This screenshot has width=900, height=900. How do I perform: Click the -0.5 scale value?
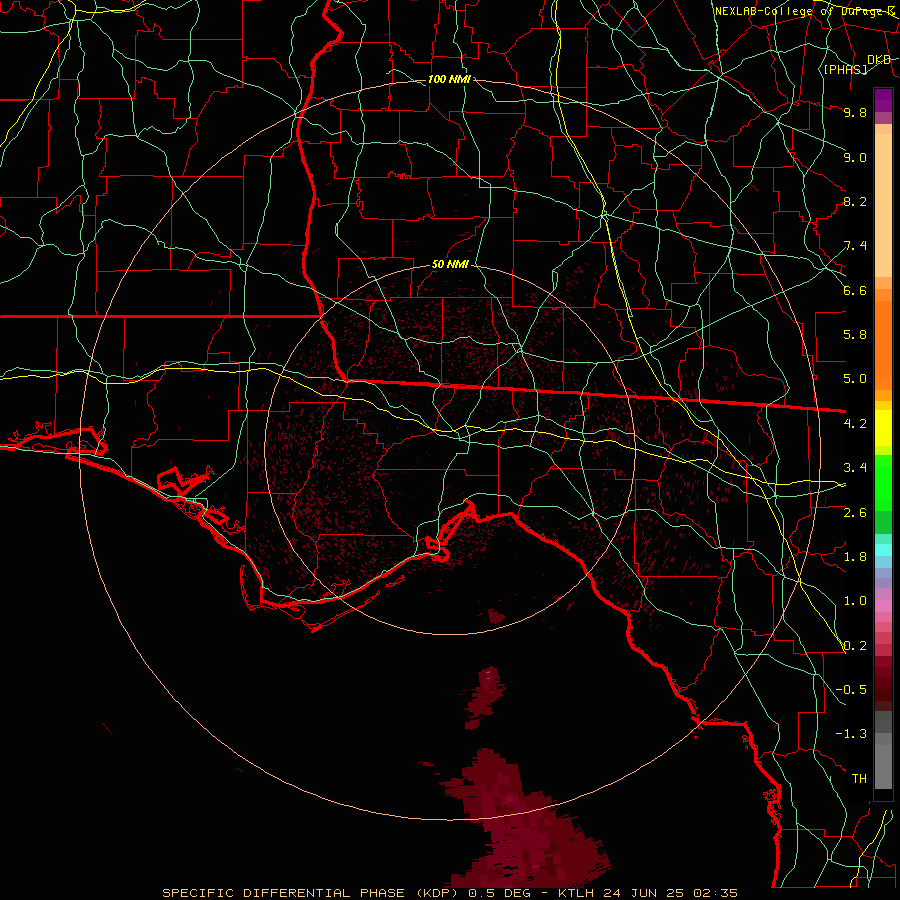[851, 690]
